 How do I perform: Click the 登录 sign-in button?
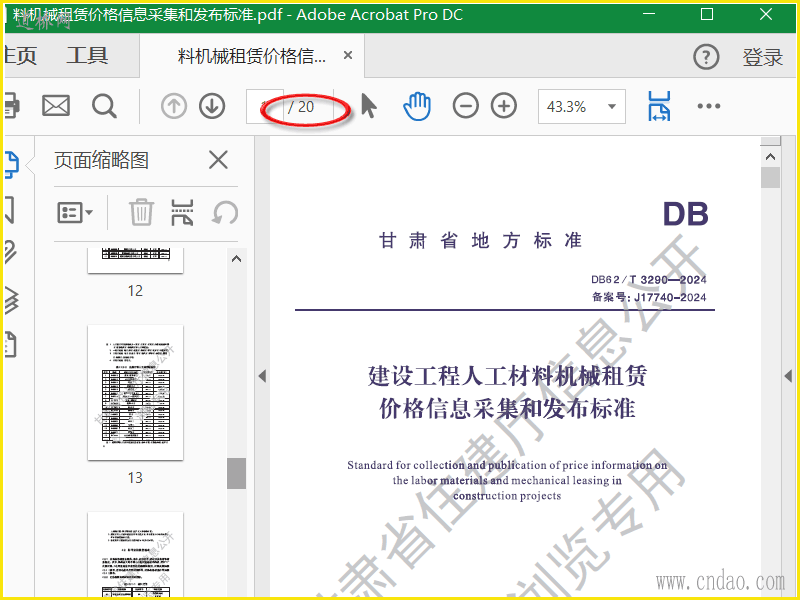click(762, 57)
